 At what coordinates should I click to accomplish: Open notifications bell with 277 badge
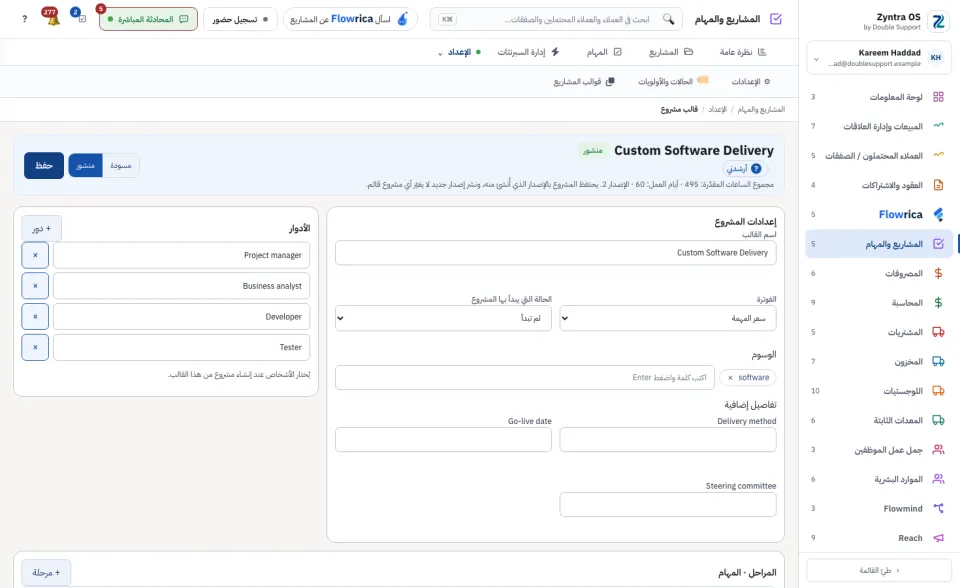[53, 18]
